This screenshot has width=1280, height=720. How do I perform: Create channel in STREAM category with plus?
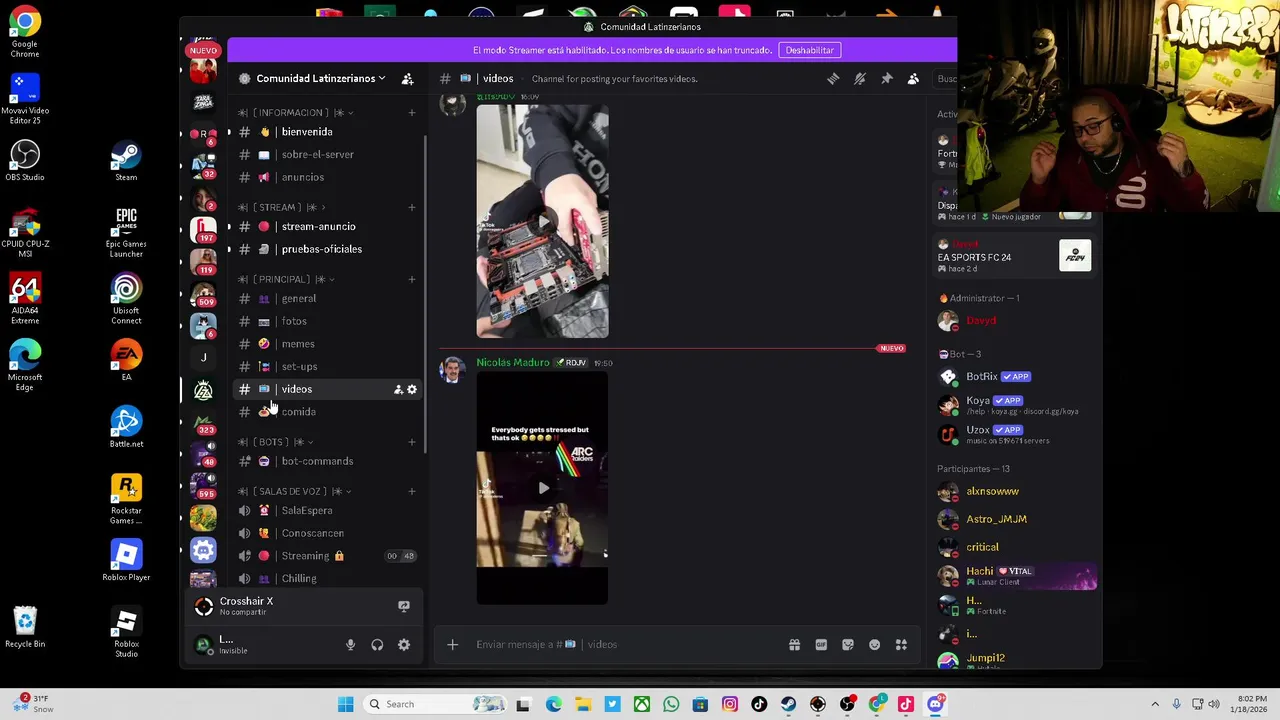click(412, 207)
